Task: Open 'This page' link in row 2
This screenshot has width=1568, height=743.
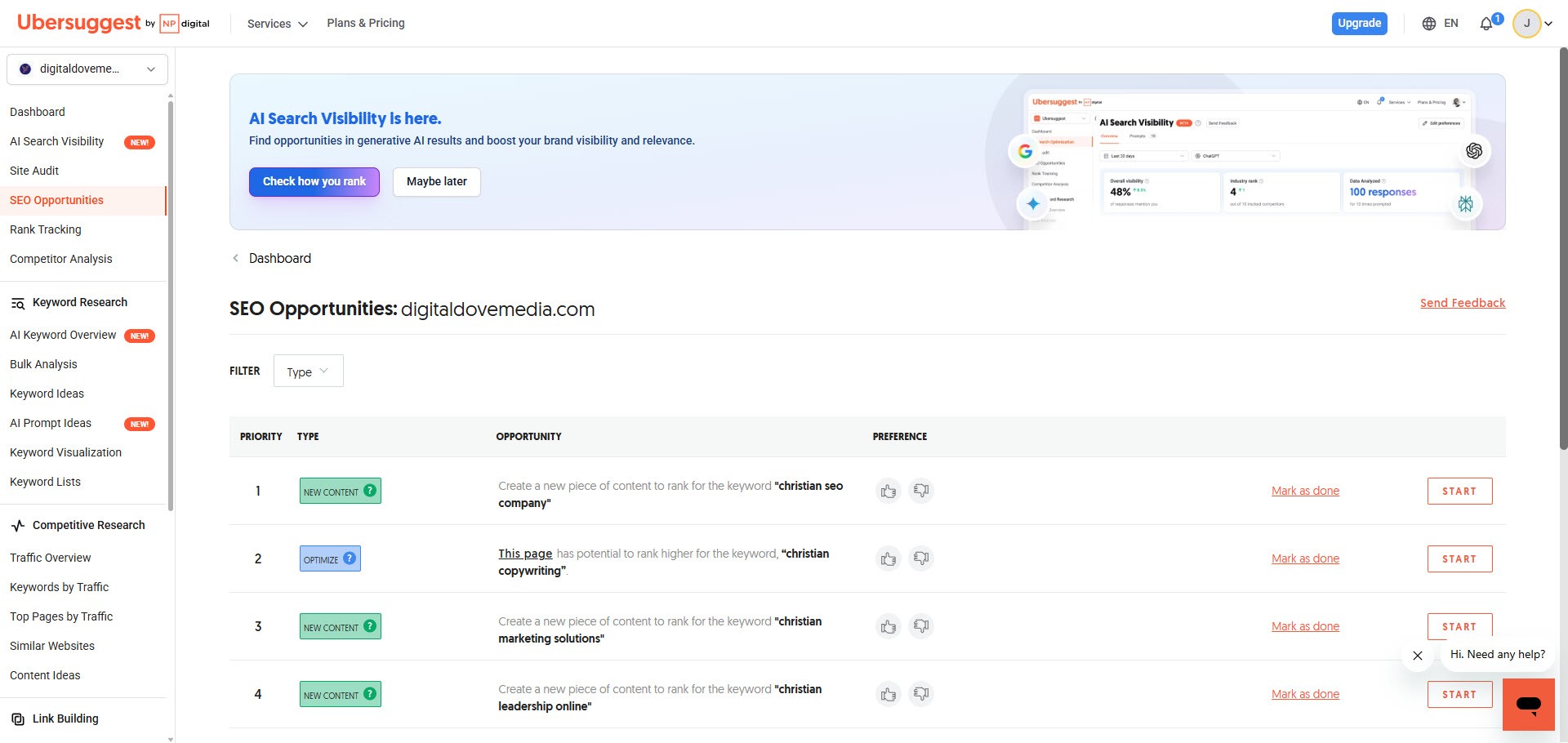Action: tap(525, 554)
